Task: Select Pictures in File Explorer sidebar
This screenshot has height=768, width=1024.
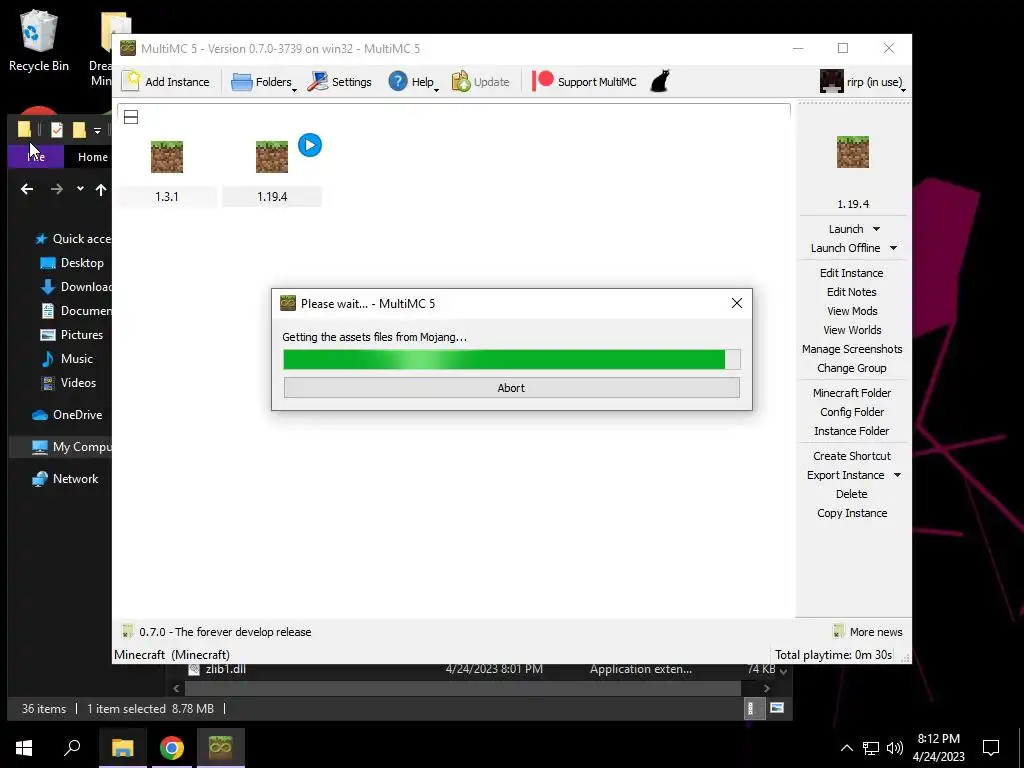Action: (72, 334)
